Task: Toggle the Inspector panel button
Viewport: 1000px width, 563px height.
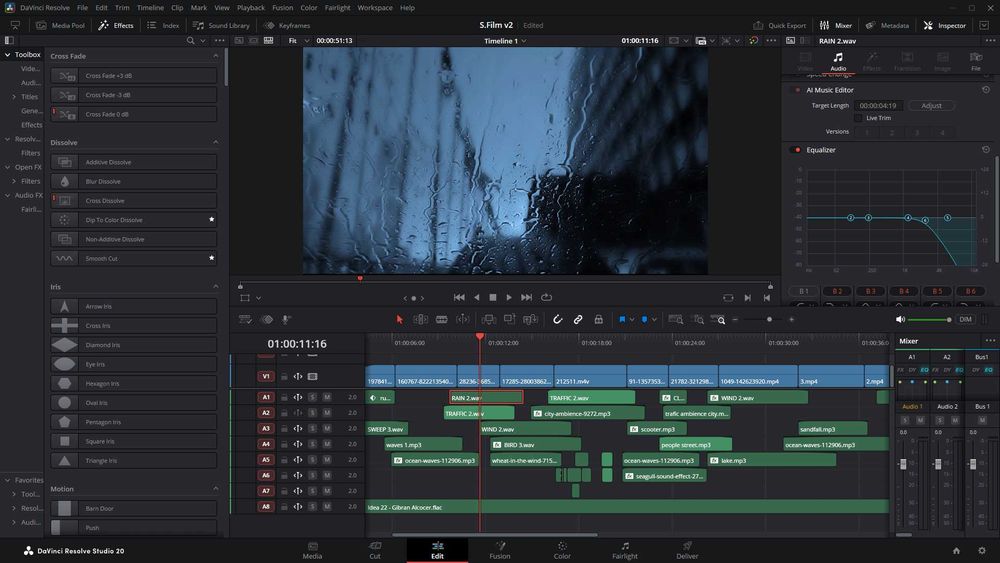Action: 945,26
